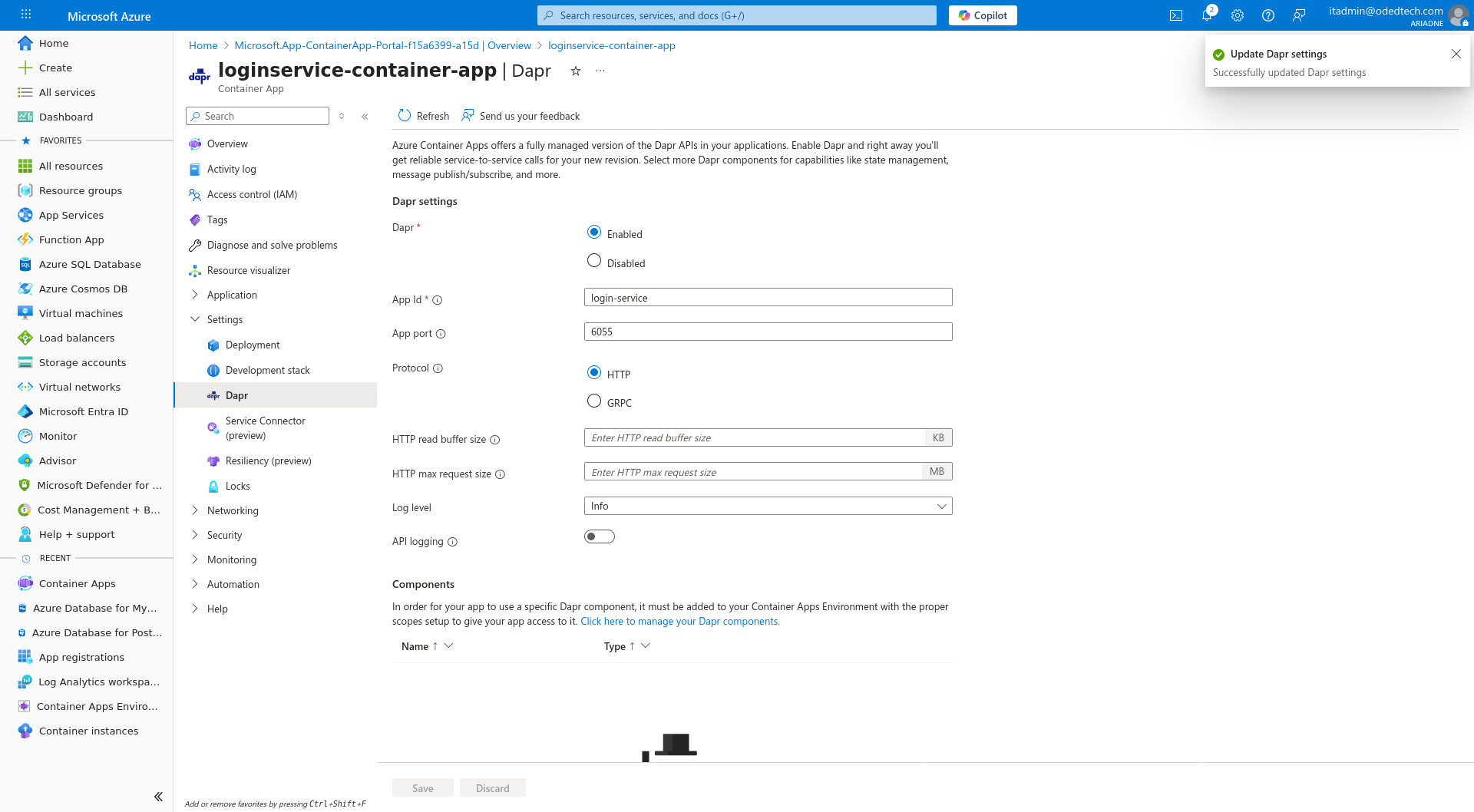Open Container Apps from recent list
Viewport: 1474px width, 812px height.
pyautogui.click(x=77, y=583)
